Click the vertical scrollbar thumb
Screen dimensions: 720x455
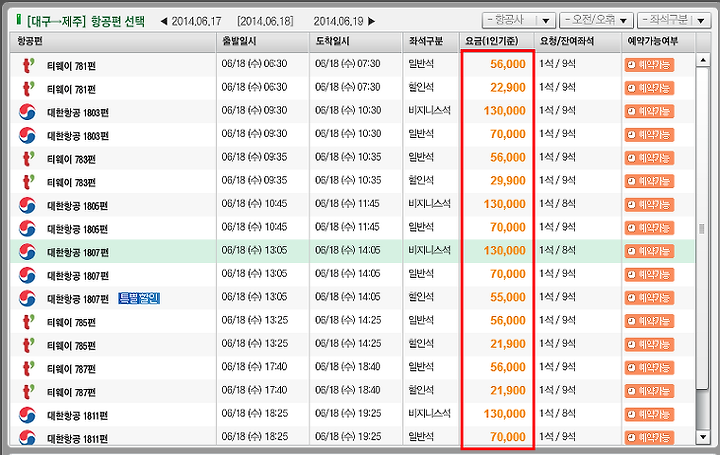[702, 228]
